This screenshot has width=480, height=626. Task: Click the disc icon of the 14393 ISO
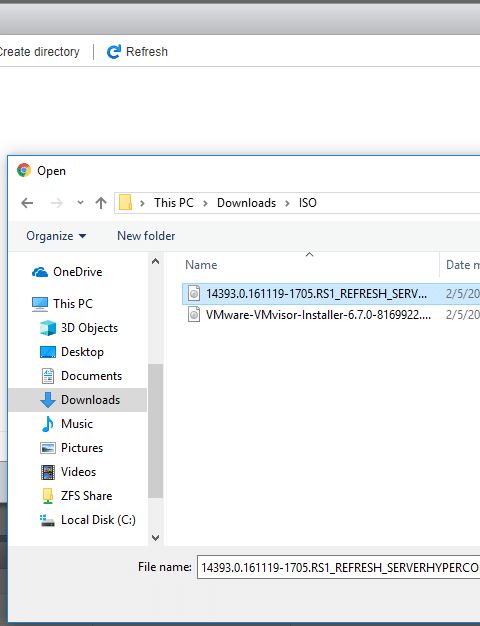194,293
